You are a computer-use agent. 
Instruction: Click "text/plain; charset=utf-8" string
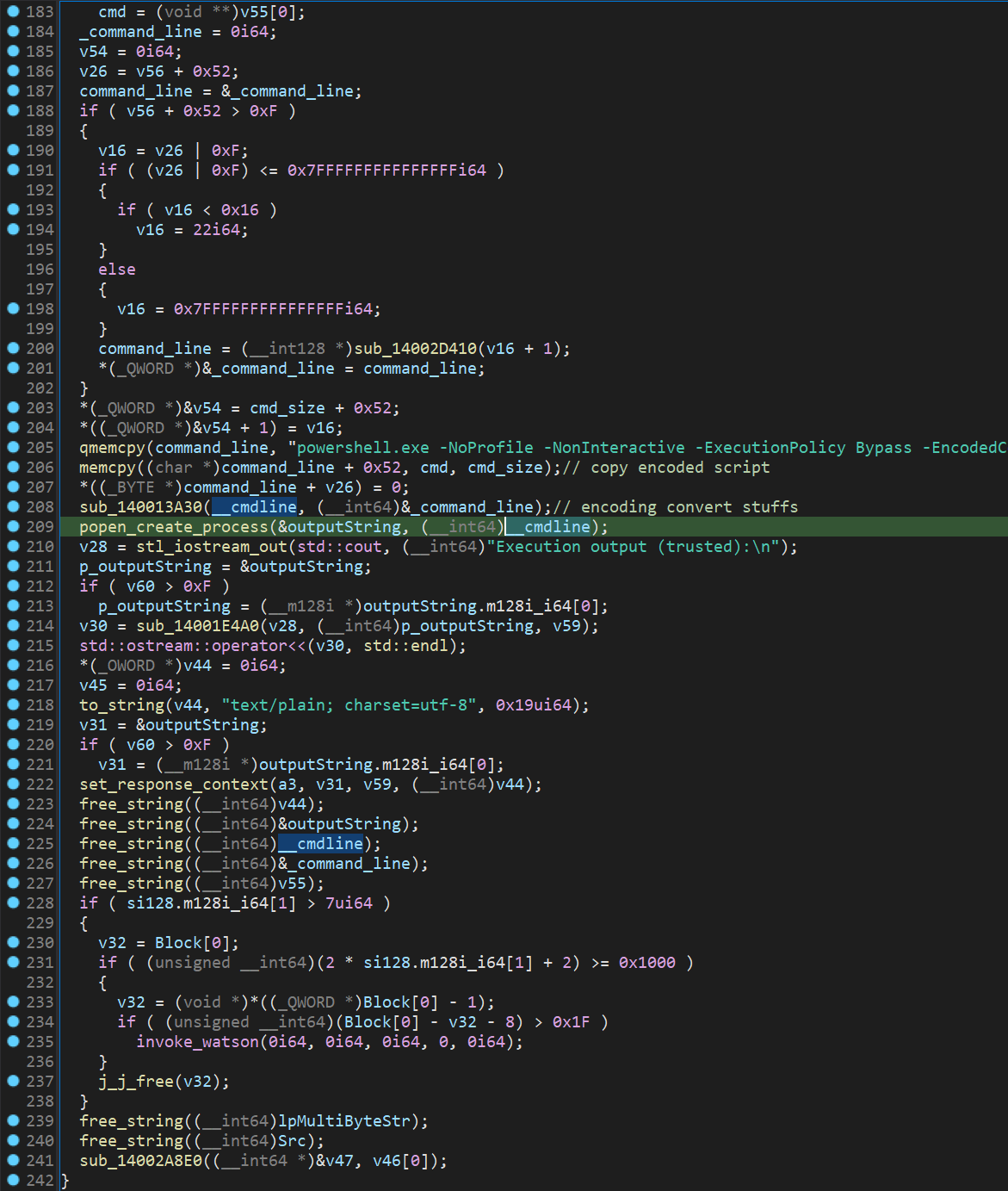(349, 705)
